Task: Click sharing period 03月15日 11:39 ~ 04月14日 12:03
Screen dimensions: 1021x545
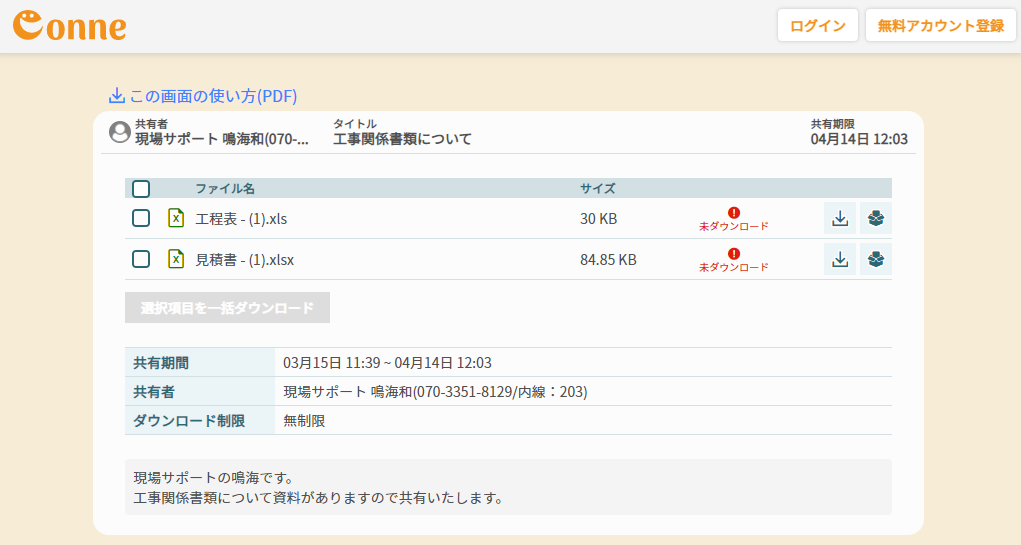Action: click(x=387, y=363)
